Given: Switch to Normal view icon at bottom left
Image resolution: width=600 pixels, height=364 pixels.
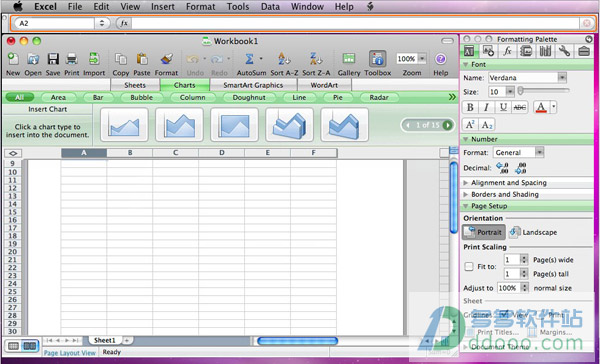Looking at the screenshot, I should click(x=13, y=346).
